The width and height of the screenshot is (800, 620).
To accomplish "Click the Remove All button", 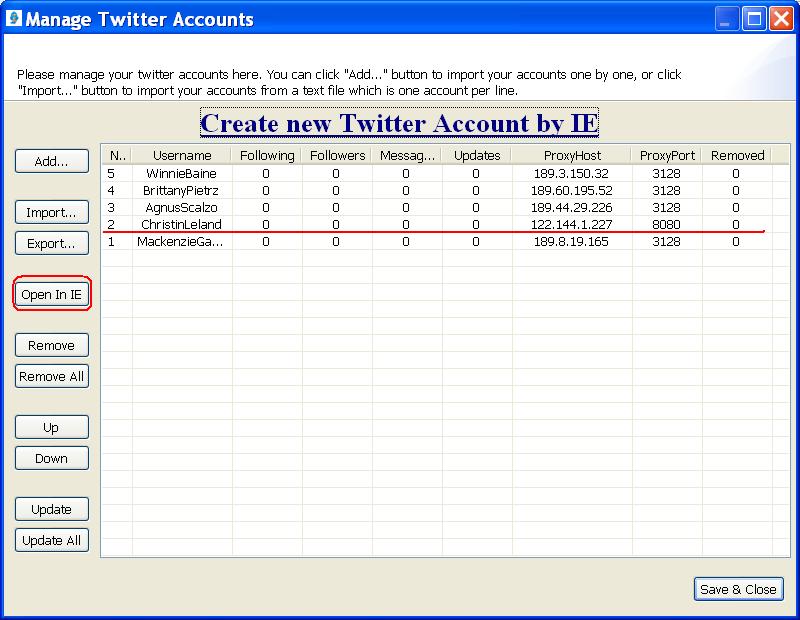I will [52, 377].
